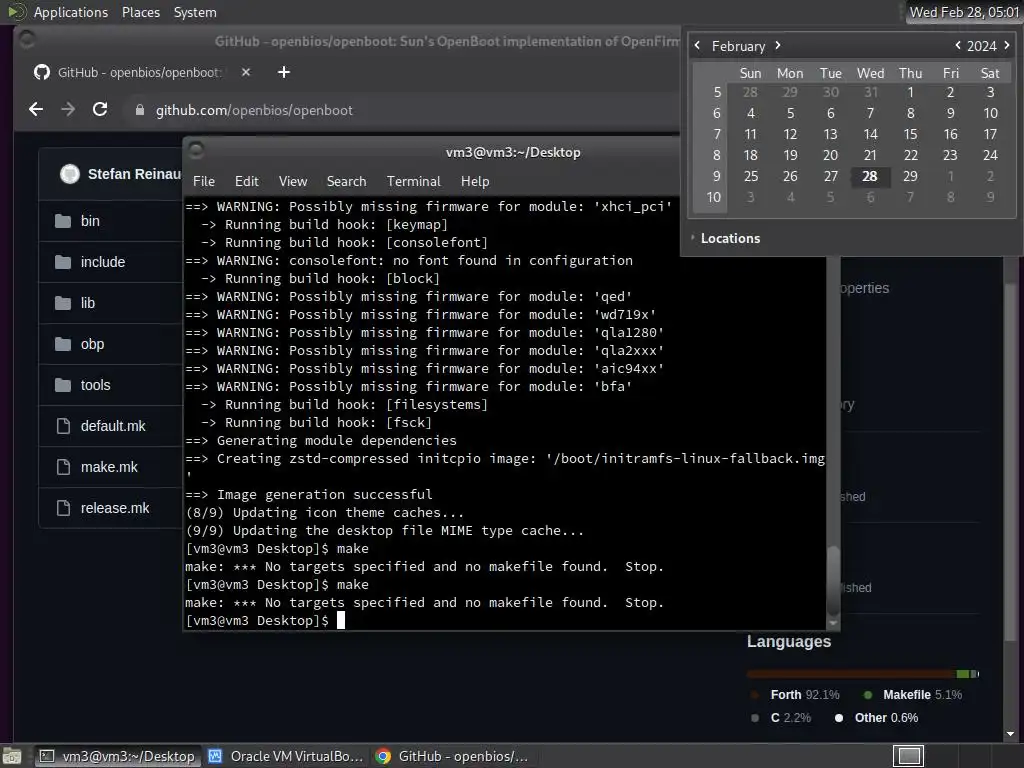Open the include folder link
The image size is (1024, 768).
[103, 262]
